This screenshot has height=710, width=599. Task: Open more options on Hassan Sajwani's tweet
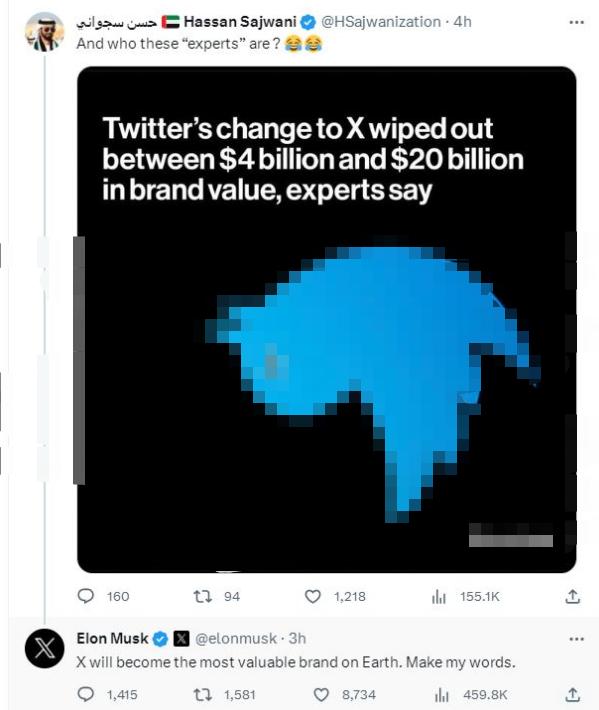pos(576,22)
